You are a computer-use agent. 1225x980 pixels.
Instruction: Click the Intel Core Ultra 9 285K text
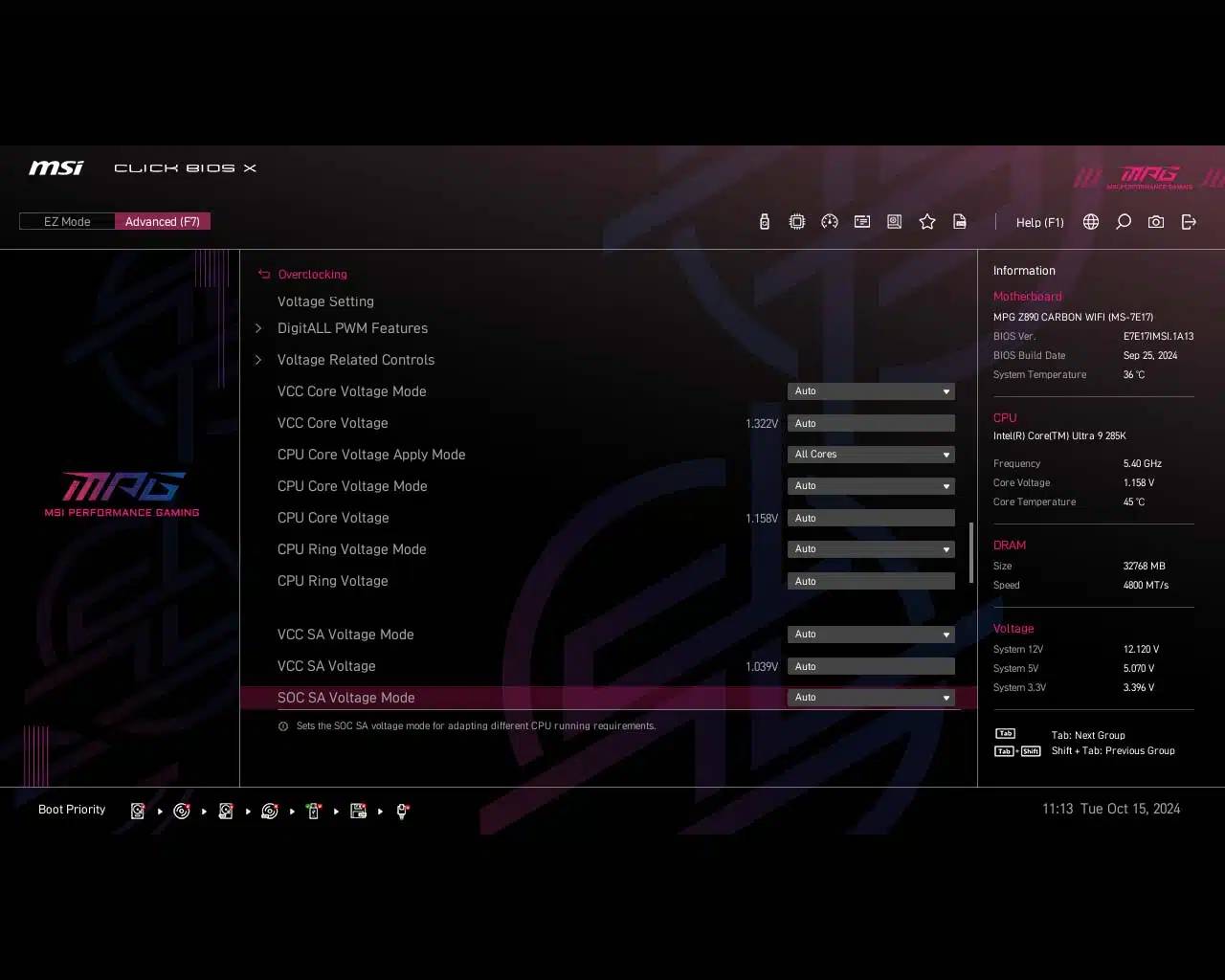(x=1059, y=435)
